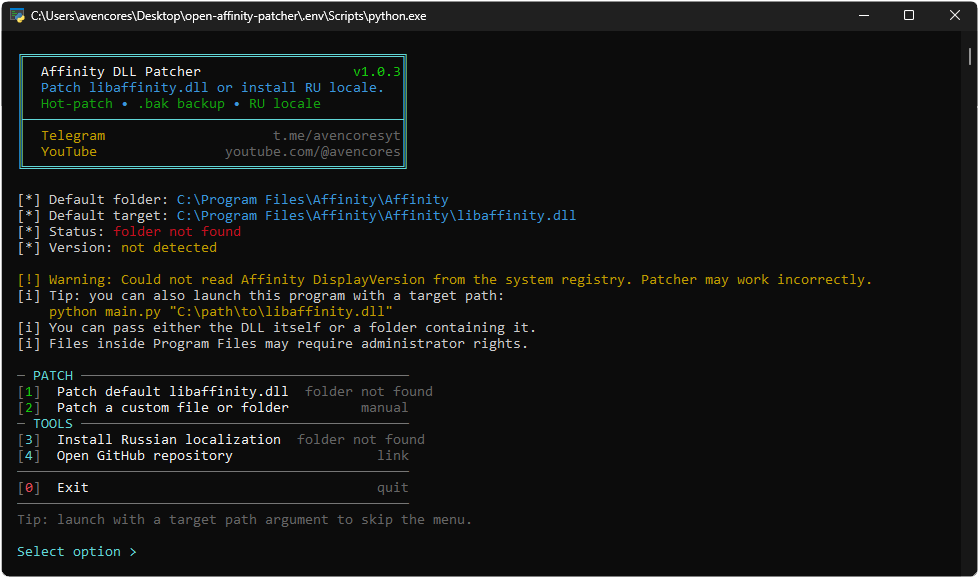
Task: Click the default target path ending libaffinity.dll
Action: [x=376, y=215]
